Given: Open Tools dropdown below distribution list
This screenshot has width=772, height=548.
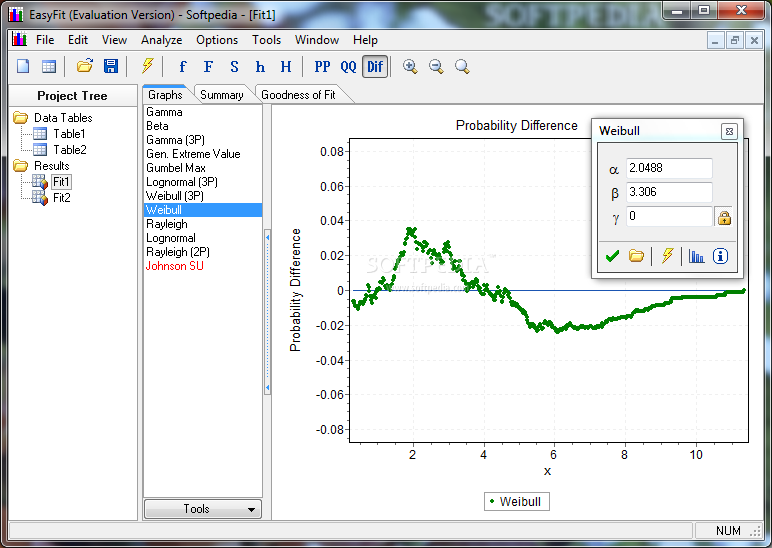Looking at the screenshot, I should click(x=202, y=509).
